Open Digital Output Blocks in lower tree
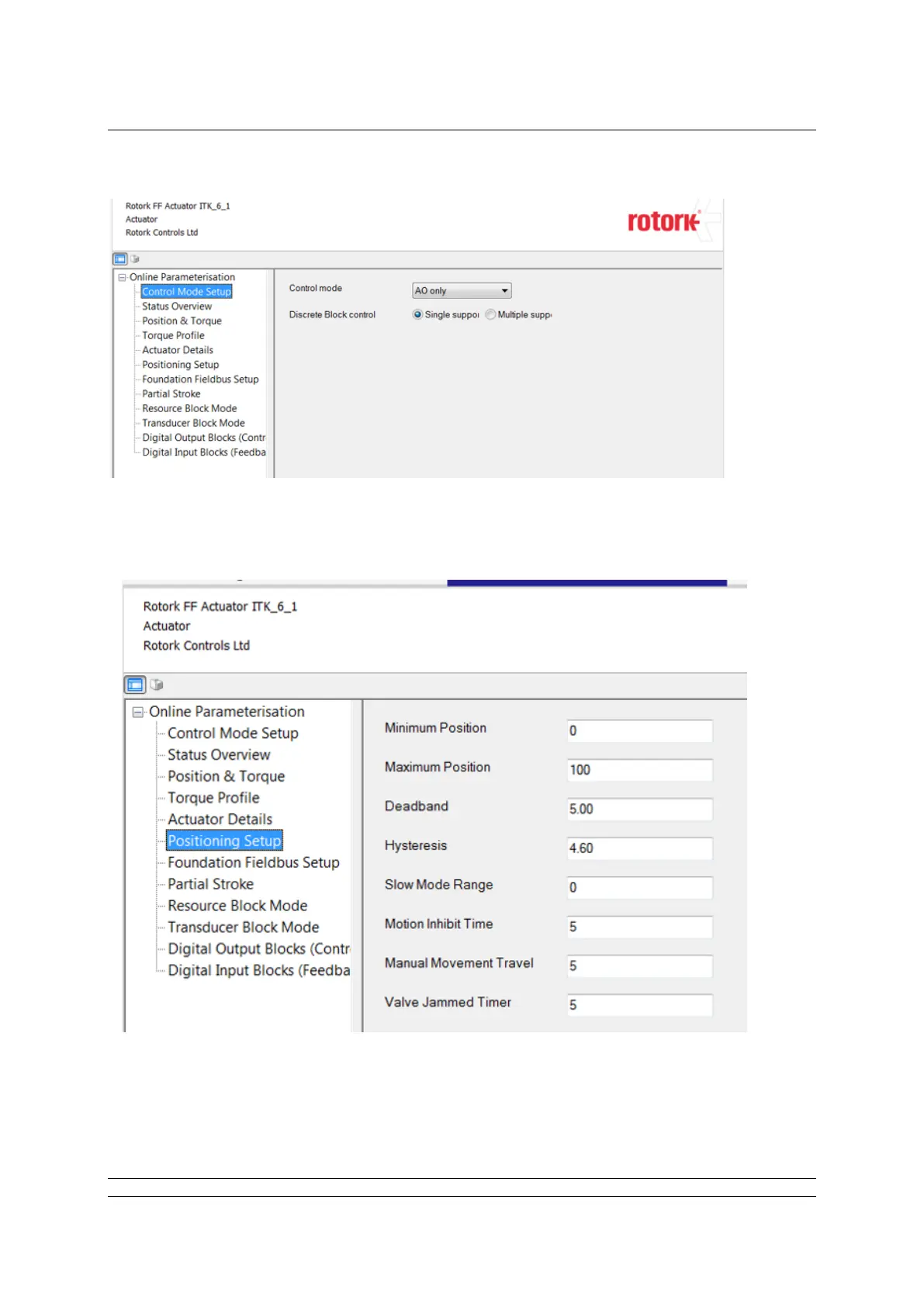 click(x=259, y=949)
